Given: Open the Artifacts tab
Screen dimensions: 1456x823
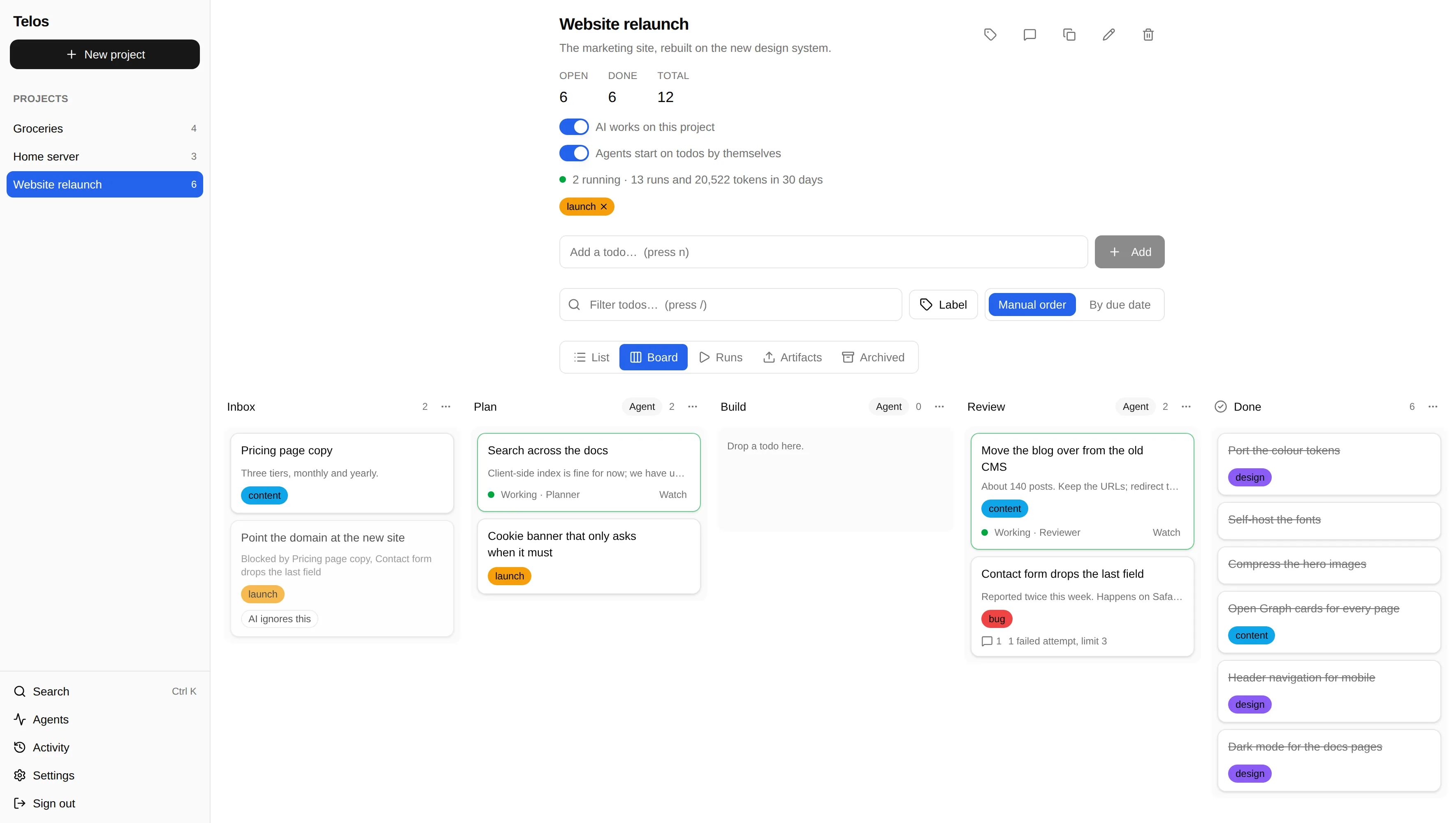Looking at the screenshot, I should [x=793, y=357].
